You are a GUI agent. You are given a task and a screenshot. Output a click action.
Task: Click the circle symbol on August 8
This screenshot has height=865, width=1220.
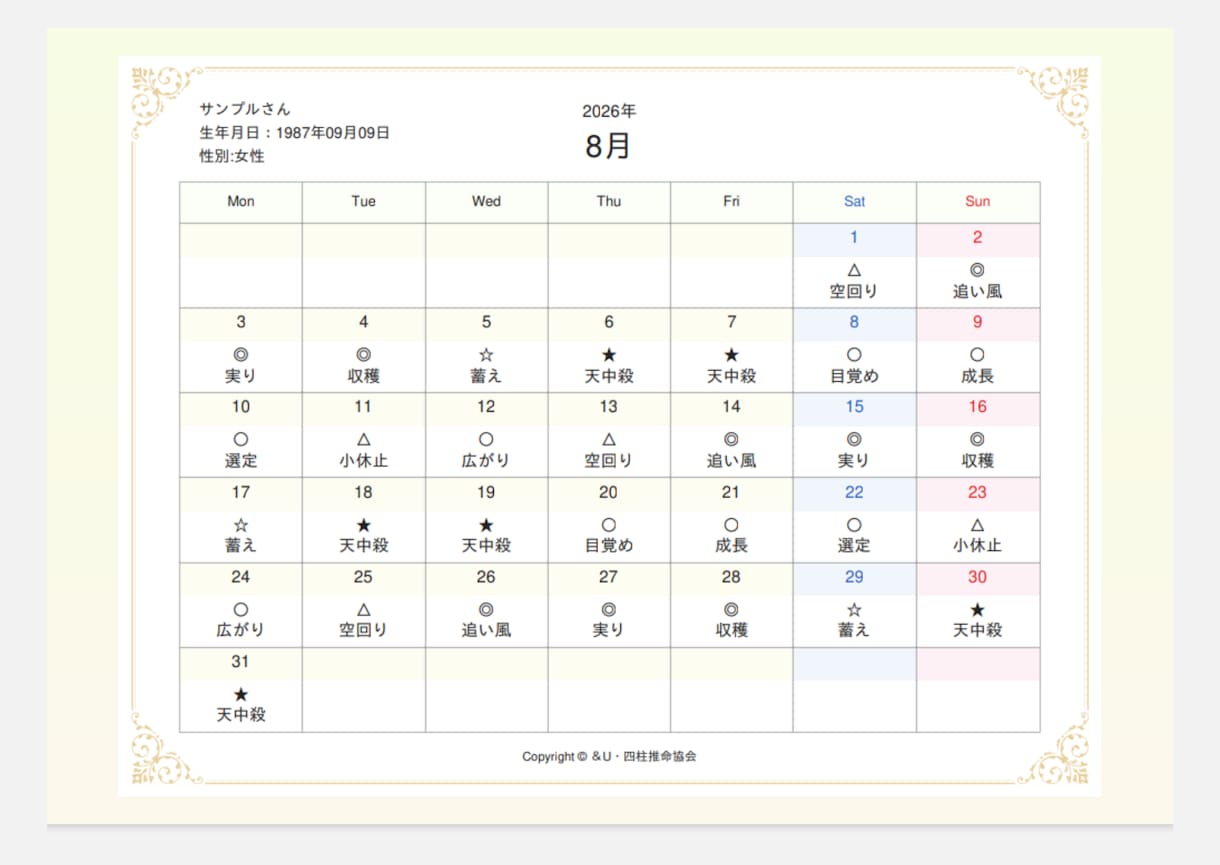click(x=854, y=355)
